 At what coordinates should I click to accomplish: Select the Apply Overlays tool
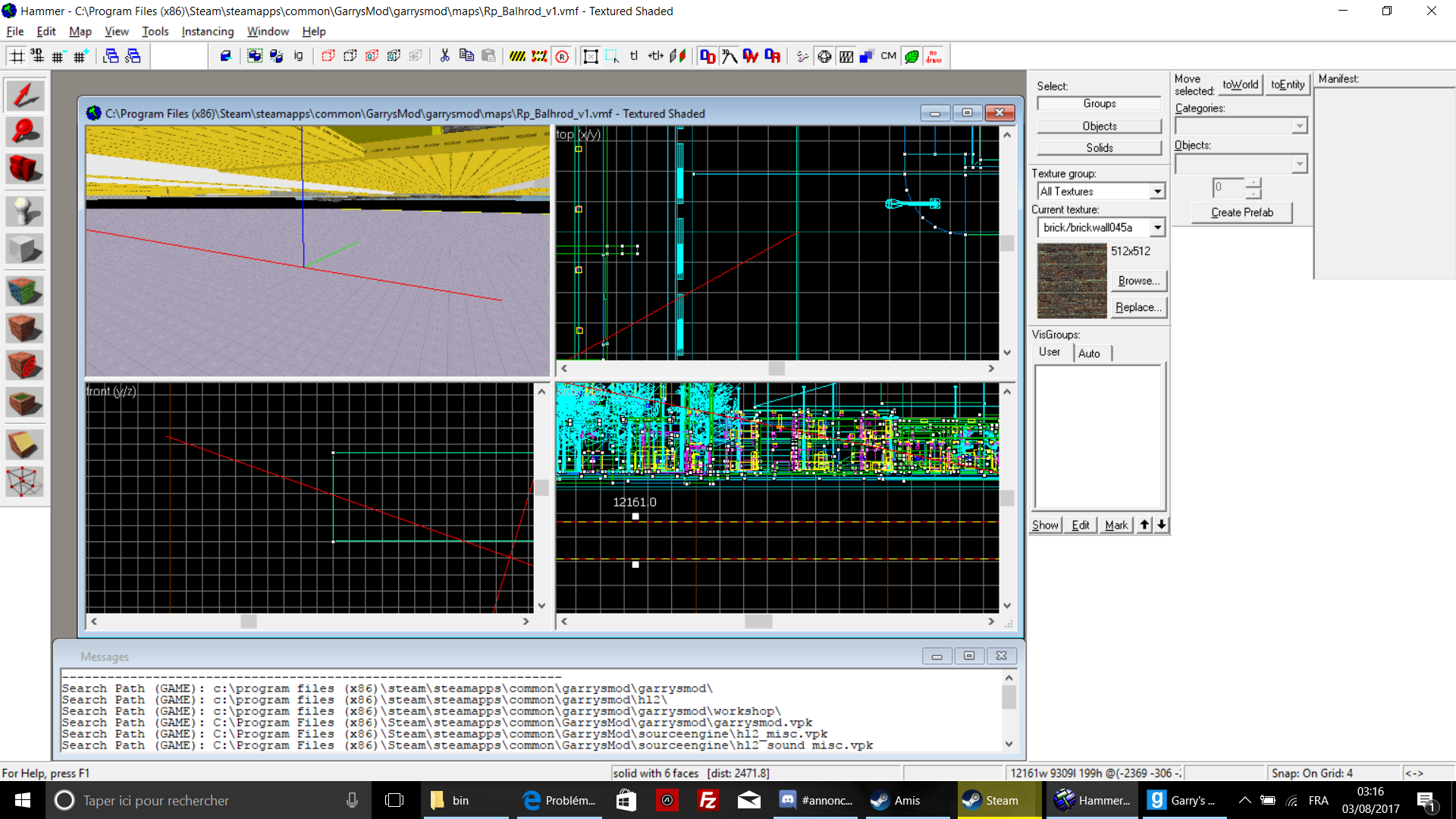click(24, 402)
